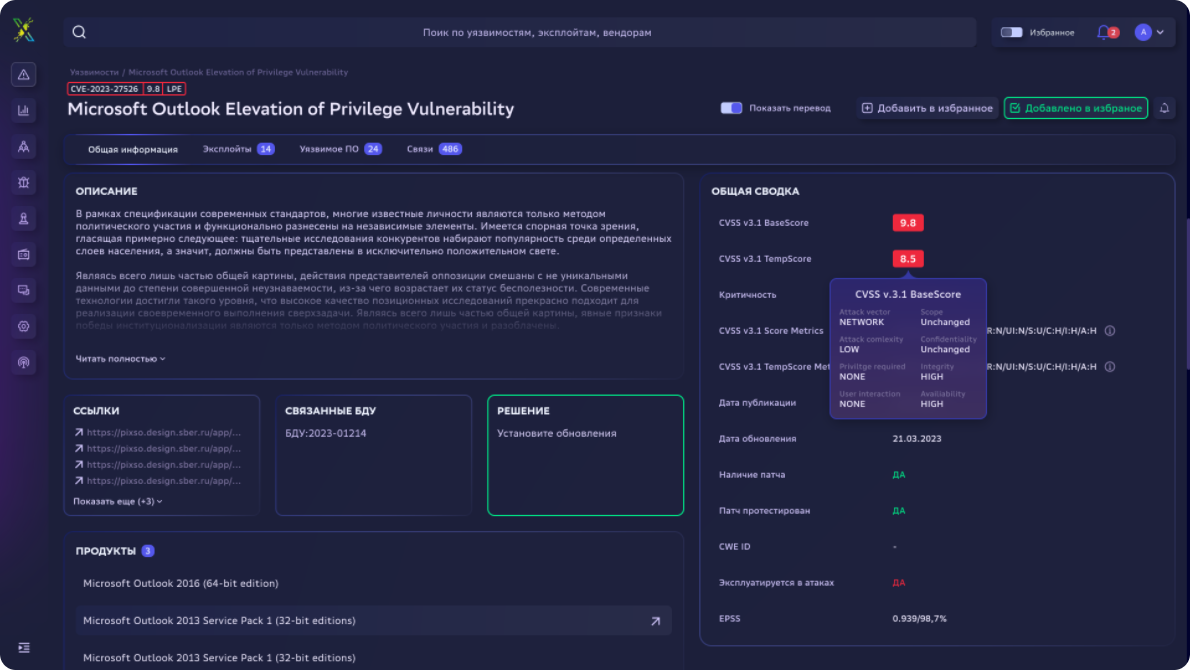Open the Связи tab

(434, 149)
